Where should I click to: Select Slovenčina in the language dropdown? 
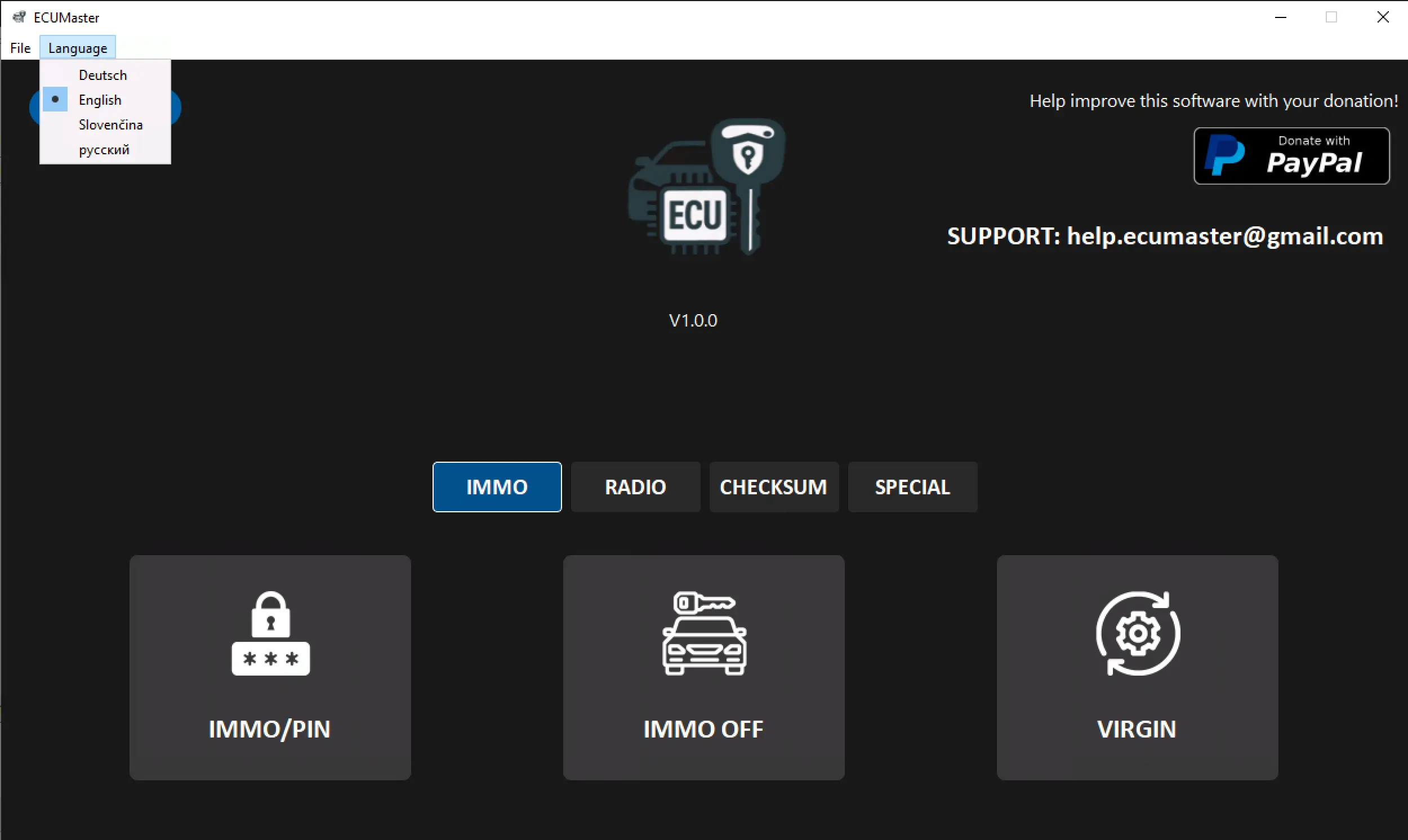[110, 124]
